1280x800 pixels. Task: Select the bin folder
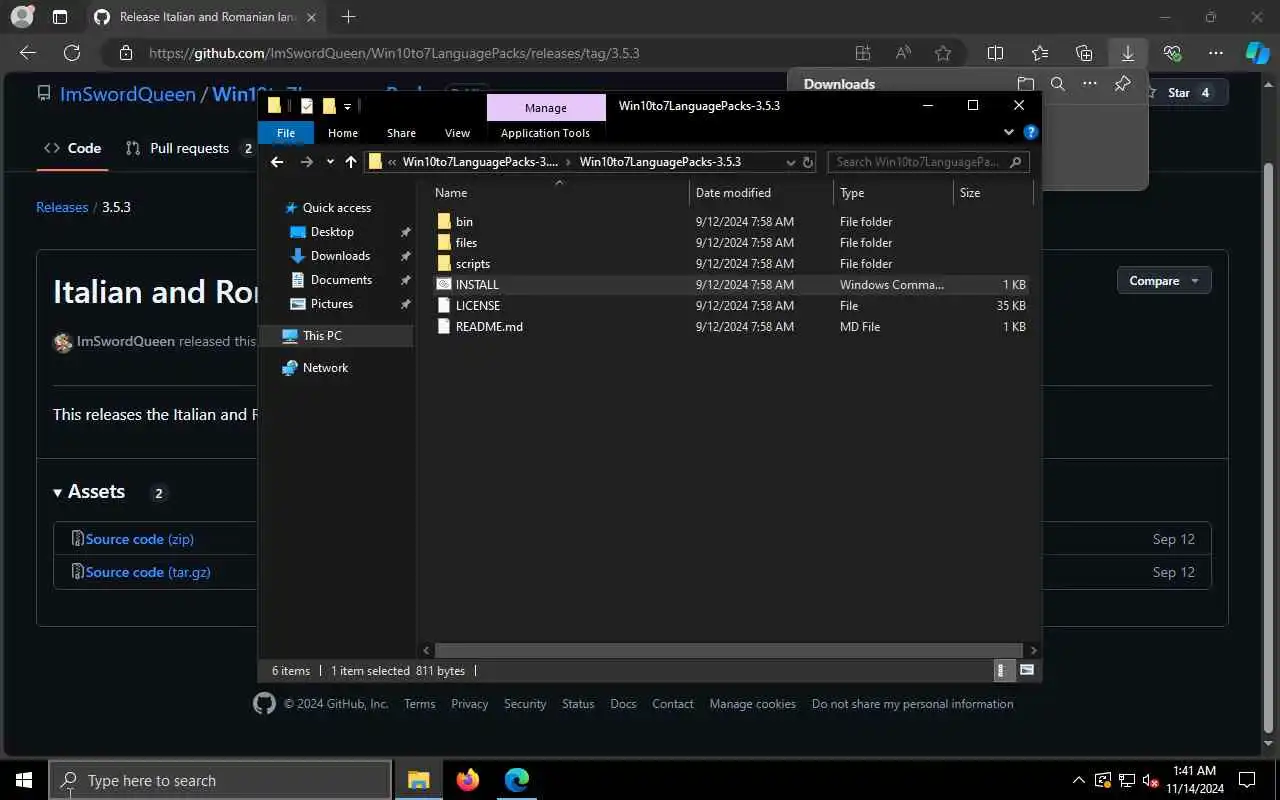464,222
